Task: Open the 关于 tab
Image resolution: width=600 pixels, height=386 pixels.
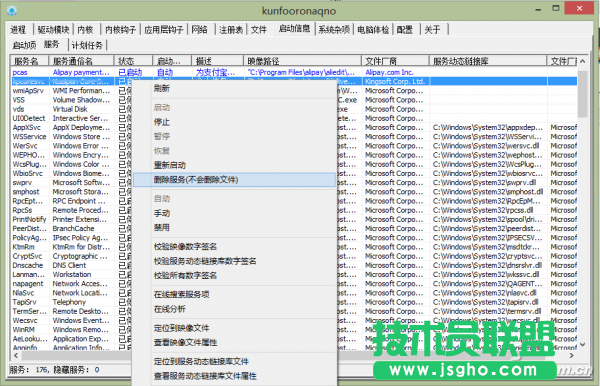Action: 433,30
